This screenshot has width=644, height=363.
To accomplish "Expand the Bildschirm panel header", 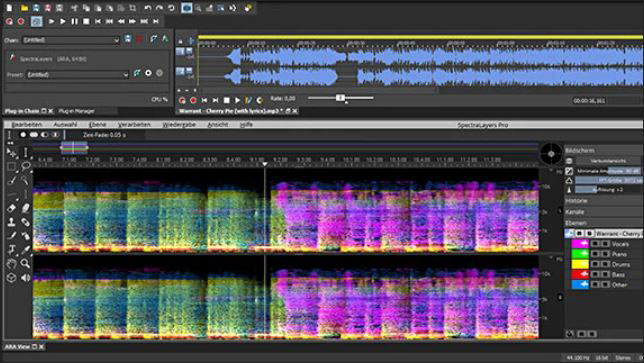I will (604, 150).
